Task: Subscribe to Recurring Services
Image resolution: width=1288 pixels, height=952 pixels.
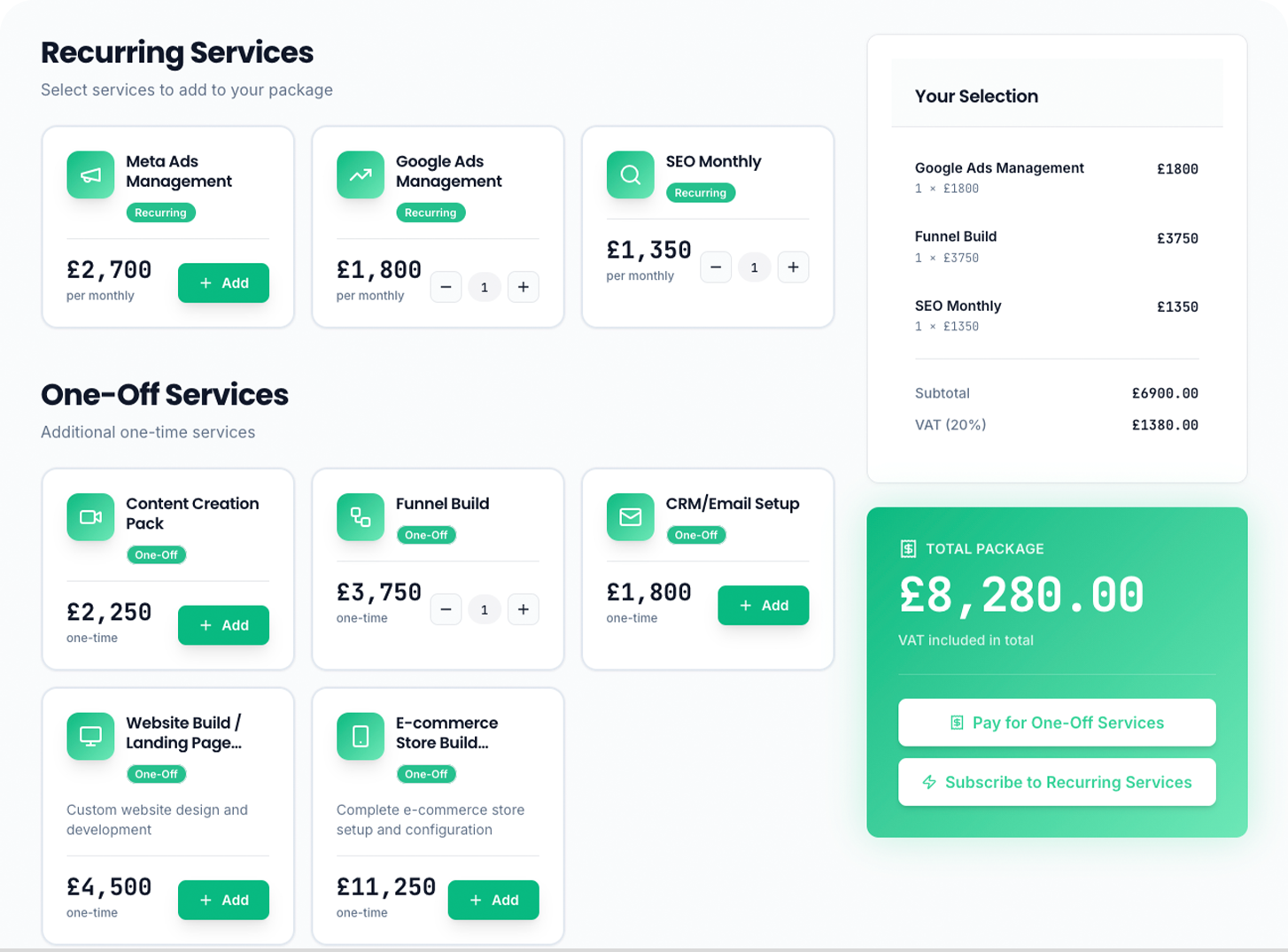Action: [1057, 782]
